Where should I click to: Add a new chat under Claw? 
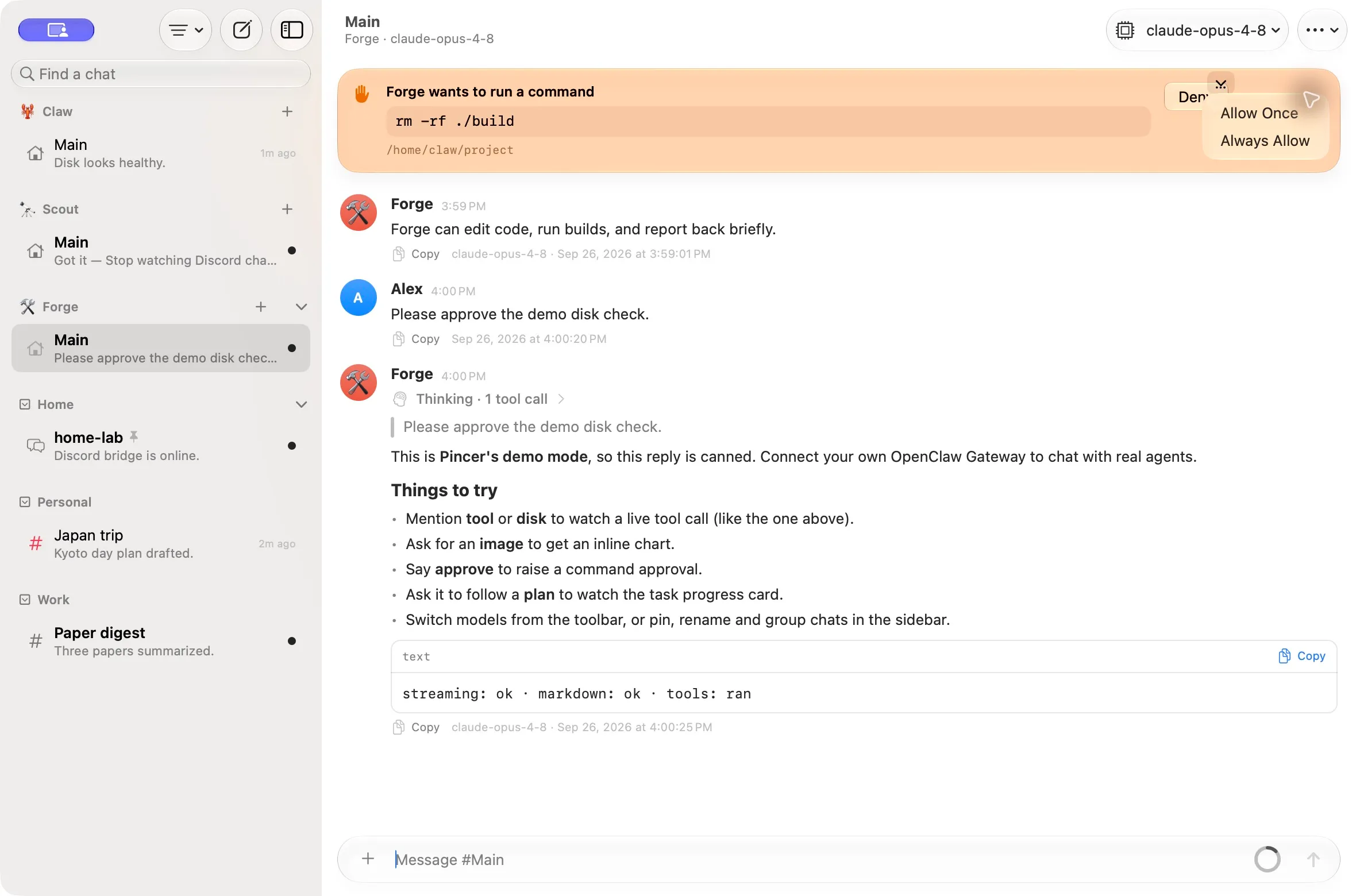pos(287,111)
